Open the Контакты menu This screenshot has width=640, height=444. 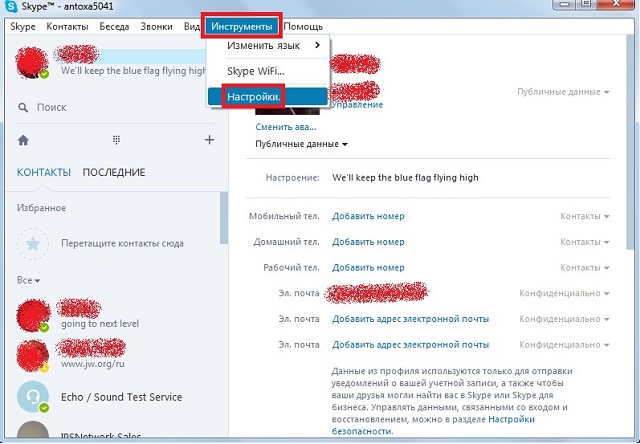click(x=67, y=27)
